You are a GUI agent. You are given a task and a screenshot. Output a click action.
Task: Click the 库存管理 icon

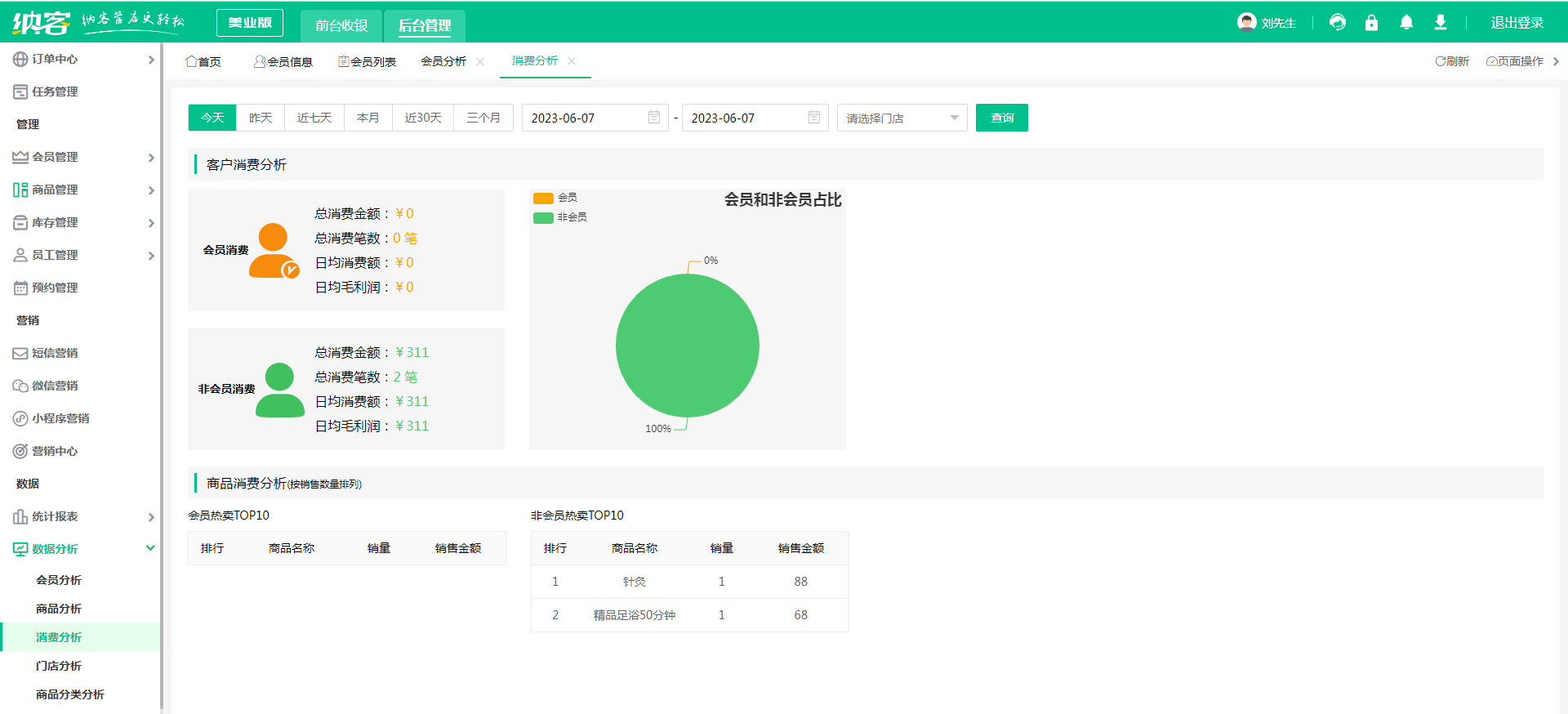[x=20, y=222]
